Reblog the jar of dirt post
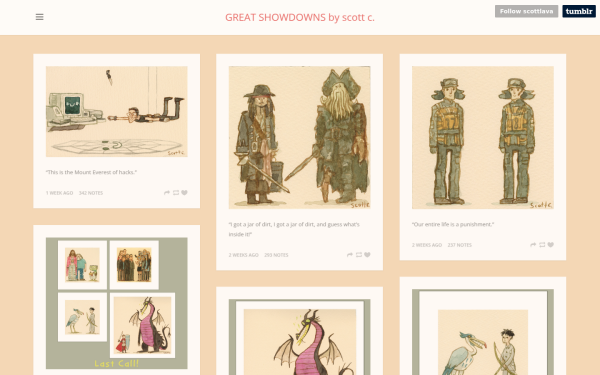 [359, 255]
